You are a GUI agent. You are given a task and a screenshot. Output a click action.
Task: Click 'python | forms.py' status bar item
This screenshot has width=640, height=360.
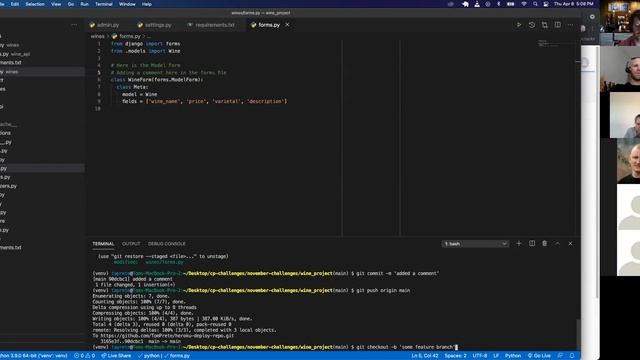click(164, 356)
